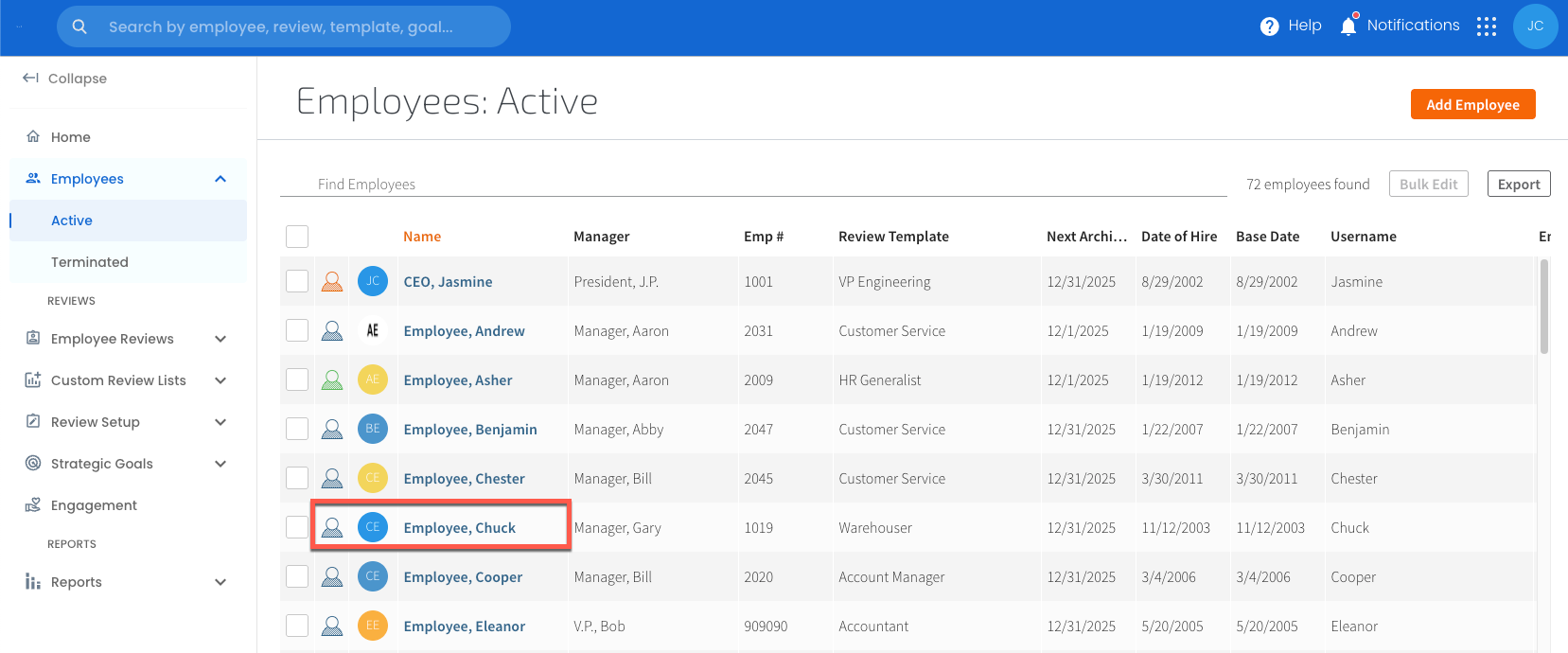Open the Help question mark icon
This screenshot has height=653, width=1568.
coord(1269,26)
